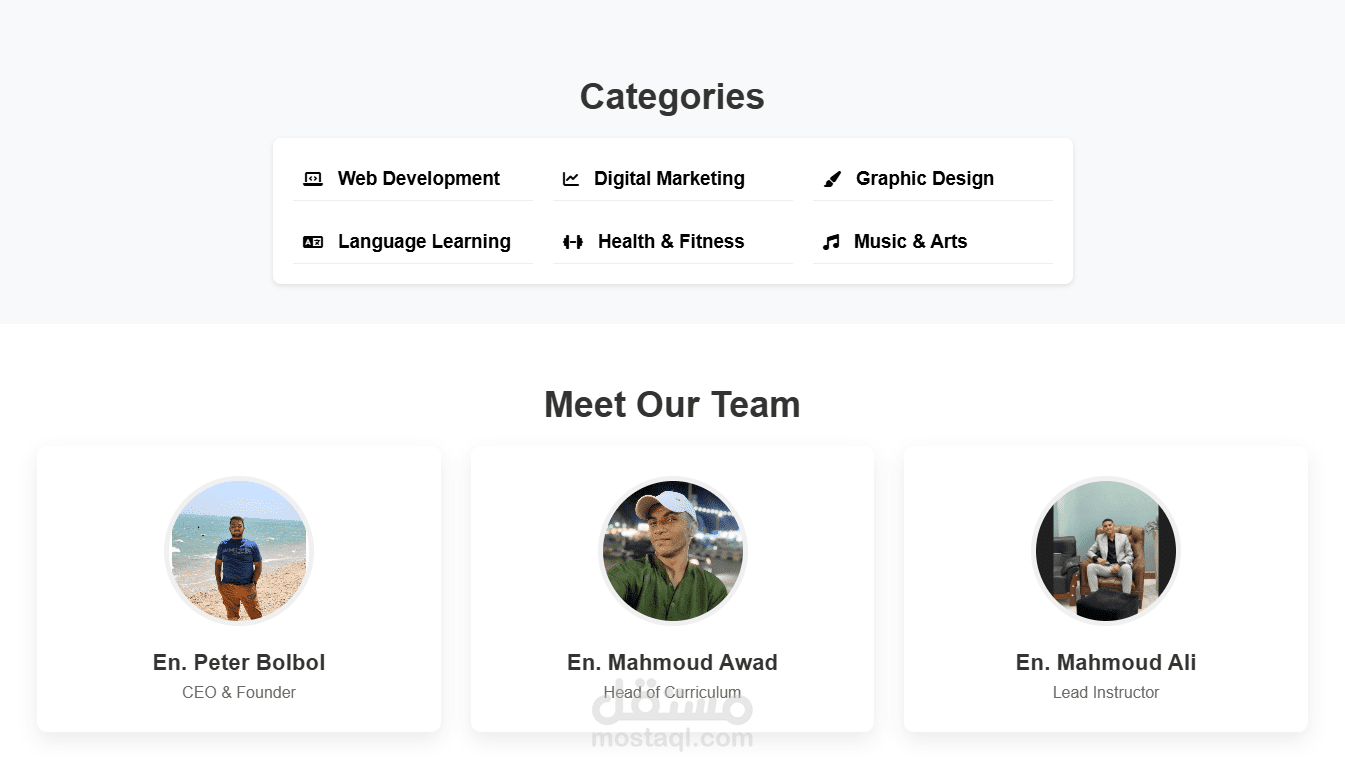Select the name En. Peter Bolbol

tap(239, 662)
